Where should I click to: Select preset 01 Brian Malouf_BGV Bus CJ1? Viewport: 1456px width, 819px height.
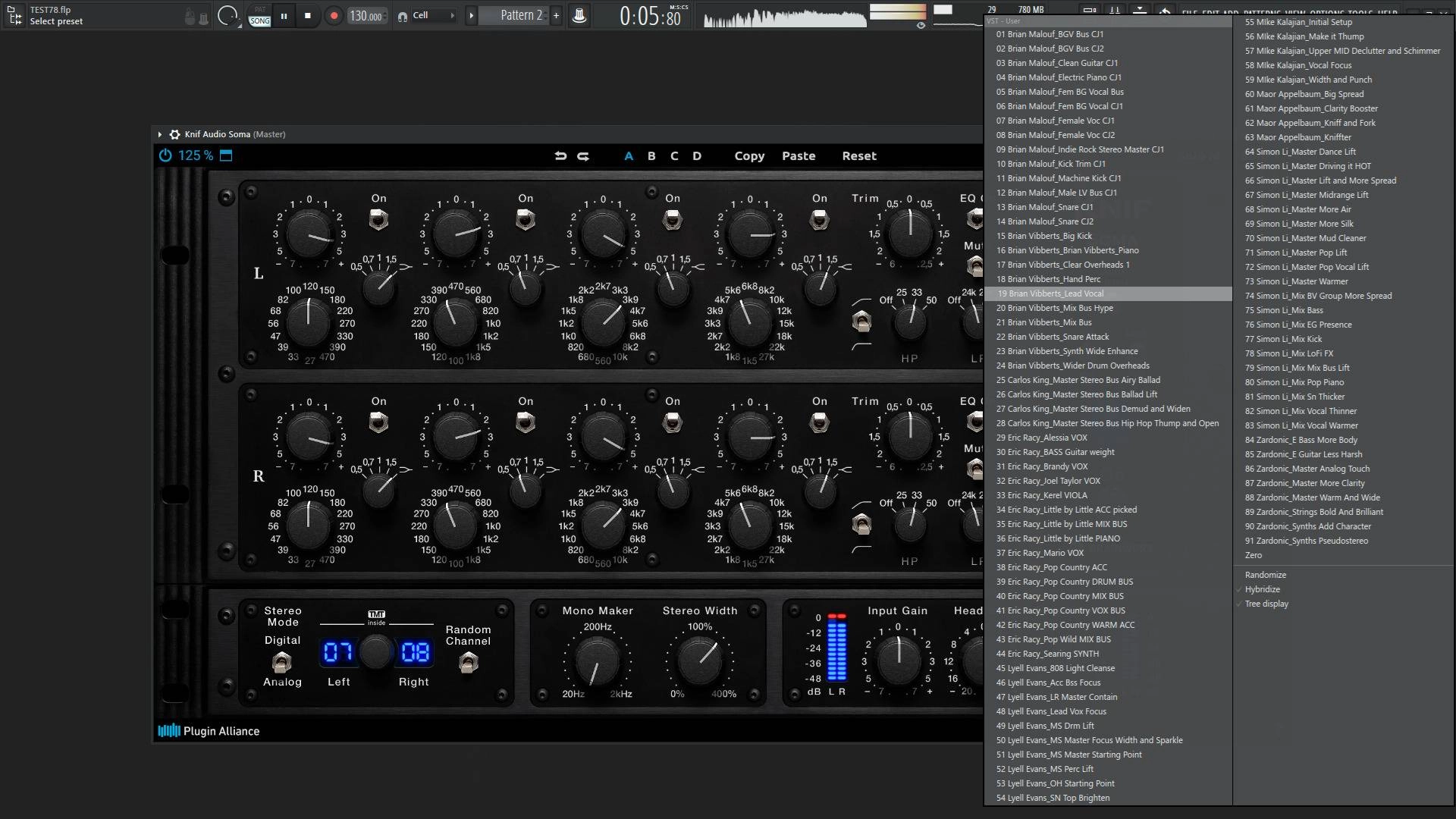(x=1109, y=34)
